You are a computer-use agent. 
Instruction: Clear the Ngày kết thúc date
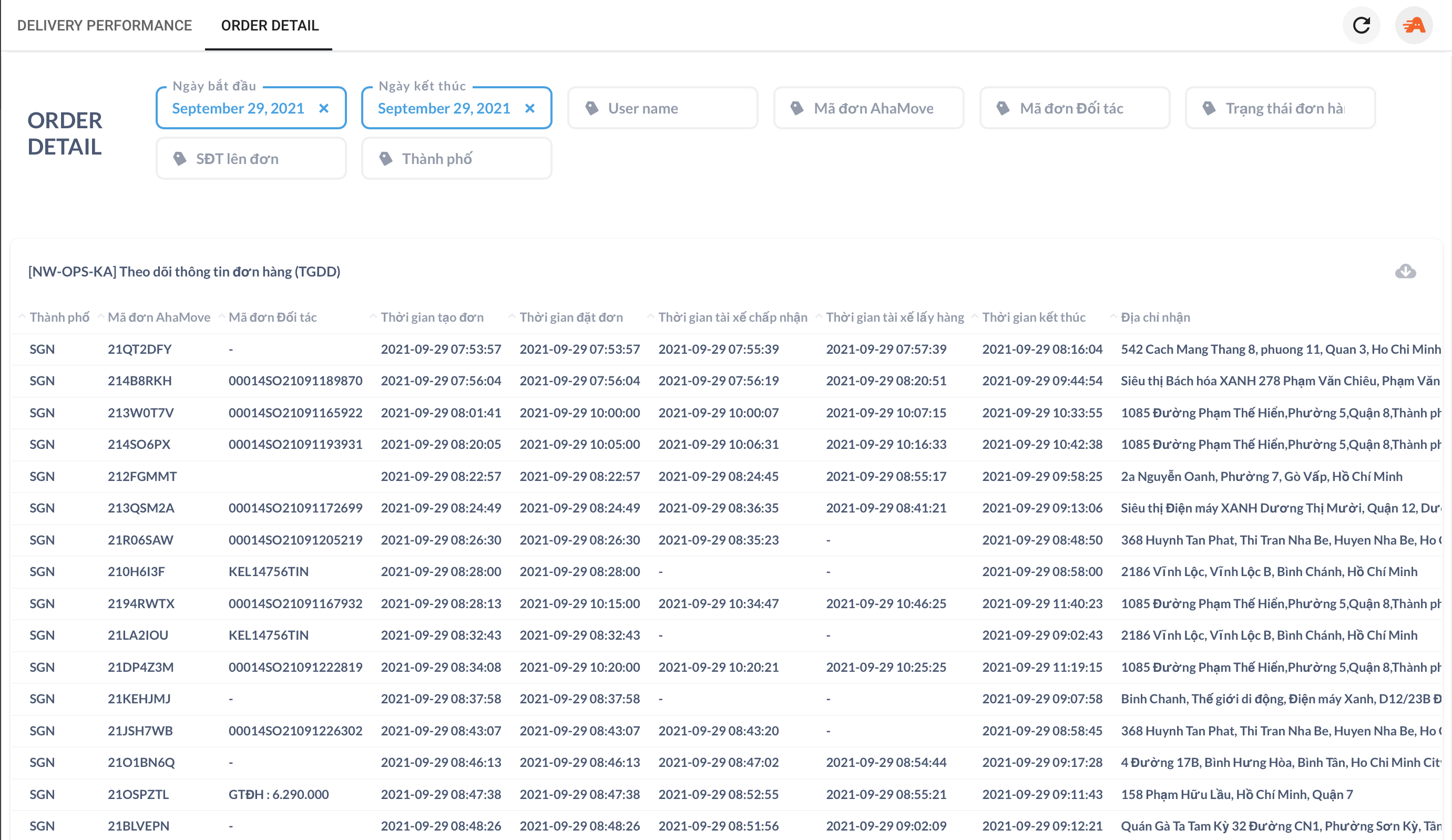(x=530, y=108)
